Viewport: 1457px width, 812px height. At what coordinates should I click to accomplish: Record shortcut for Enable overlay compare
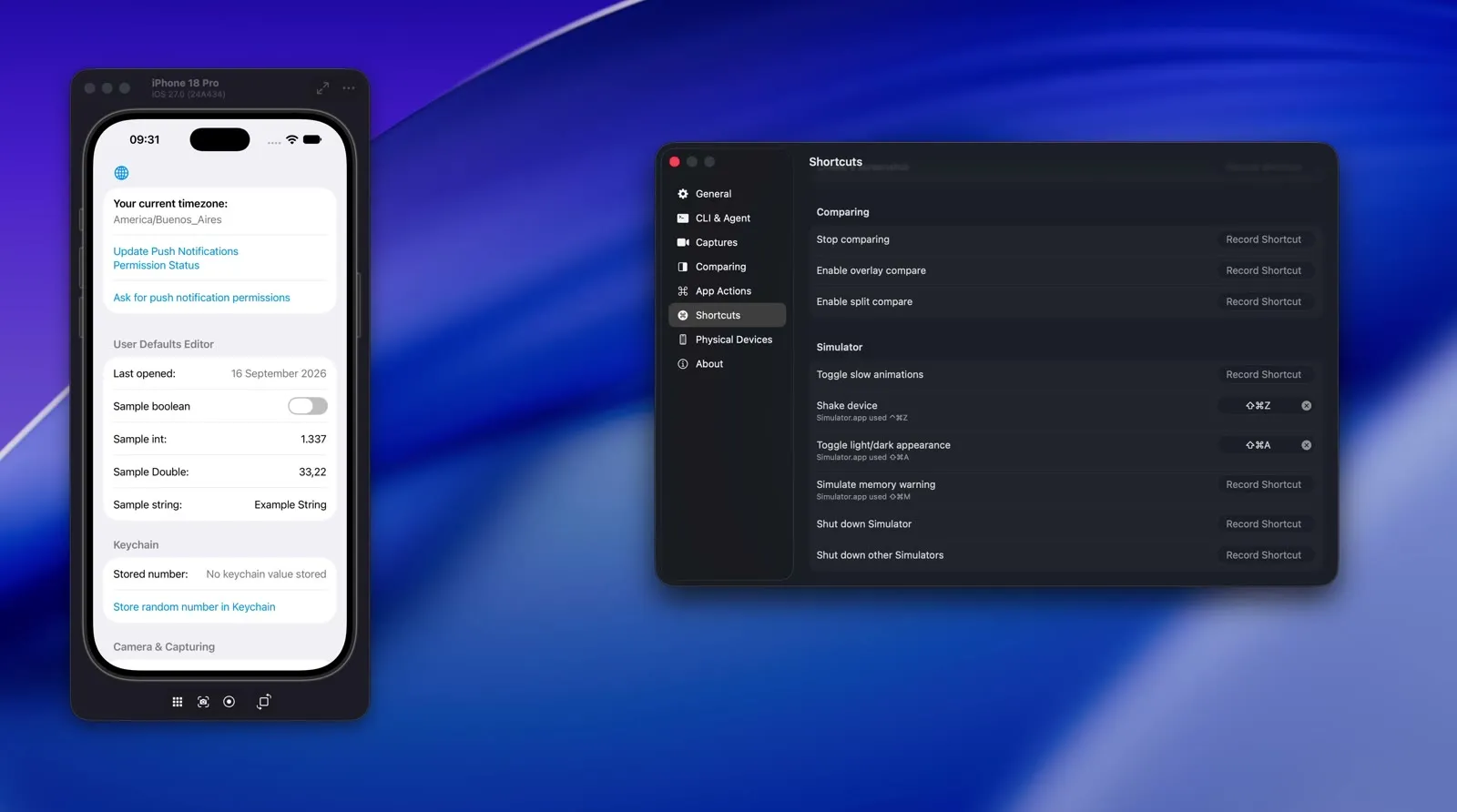[x=1264, y=270]
